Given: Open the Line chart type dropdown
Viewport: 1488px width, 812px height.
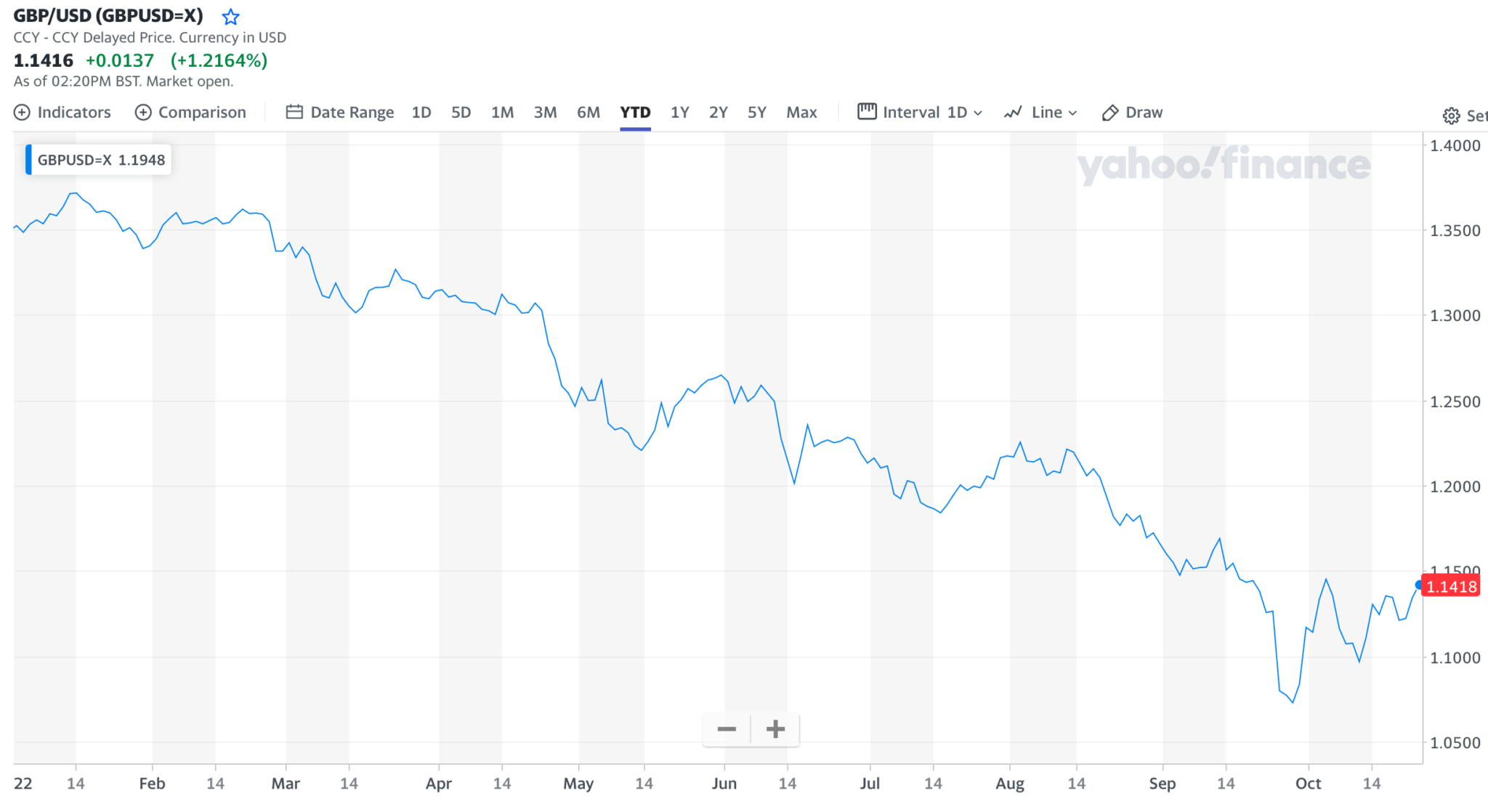Looking at the screenshot, I should pyautogui.click(x=1040, y=113).
